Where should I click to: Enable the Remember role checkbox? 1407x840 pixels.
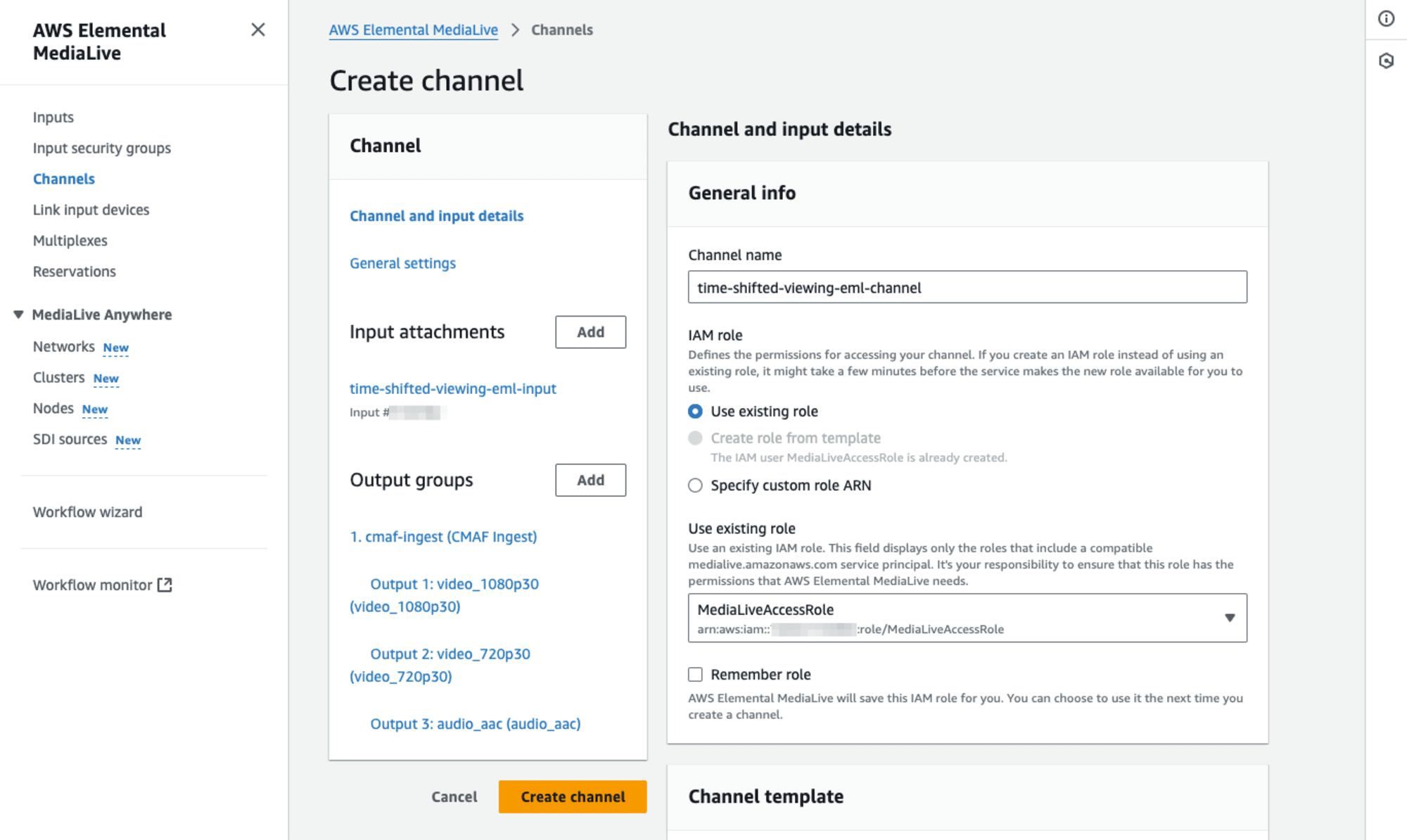(x=695, y=675)
